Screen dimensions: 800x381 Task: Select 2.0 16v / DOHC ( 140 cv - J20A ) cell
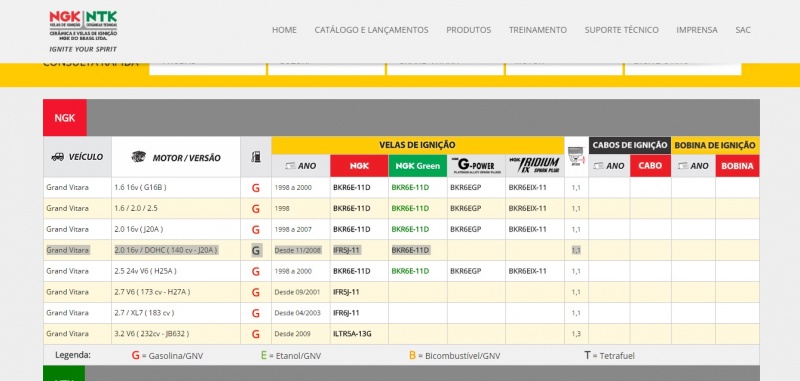coord(176,250)
